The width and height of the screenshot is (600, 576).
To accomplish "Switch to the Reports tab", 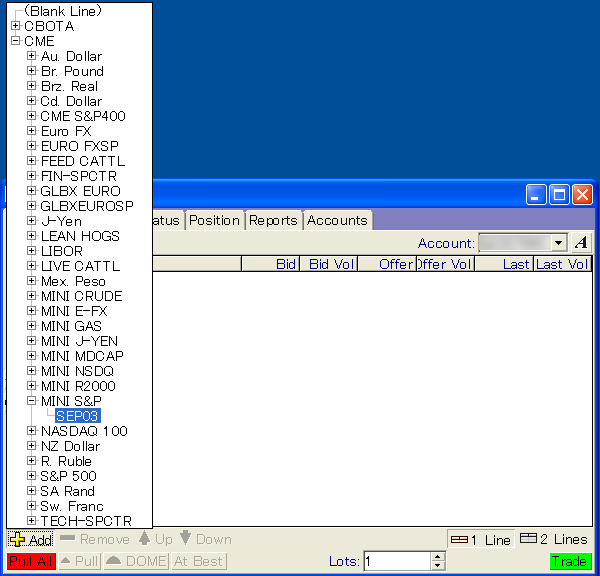I will (x=273, y=220).
